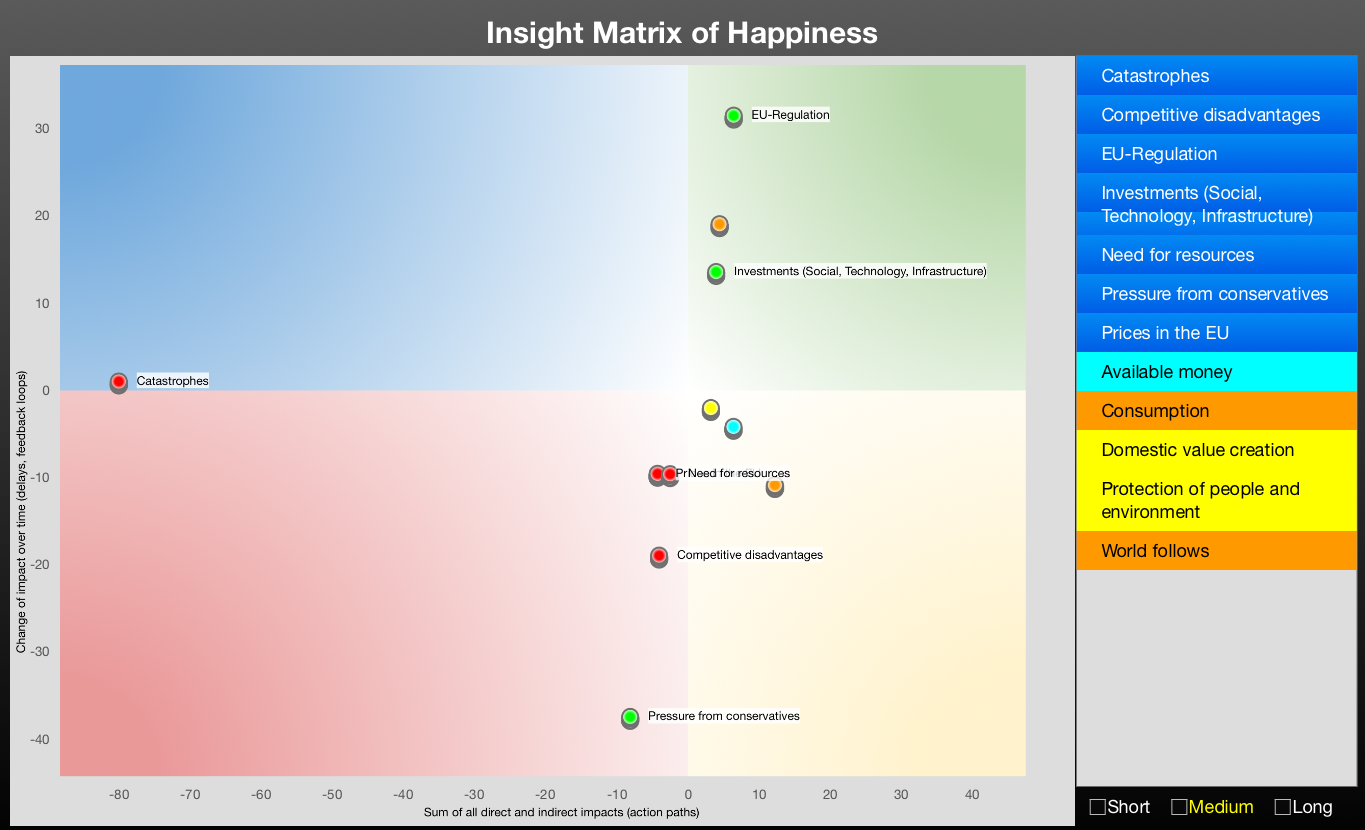Check the Long time horizon checkbox
The height and width of the screenshot is (830, 1365).
point(1283,807)
